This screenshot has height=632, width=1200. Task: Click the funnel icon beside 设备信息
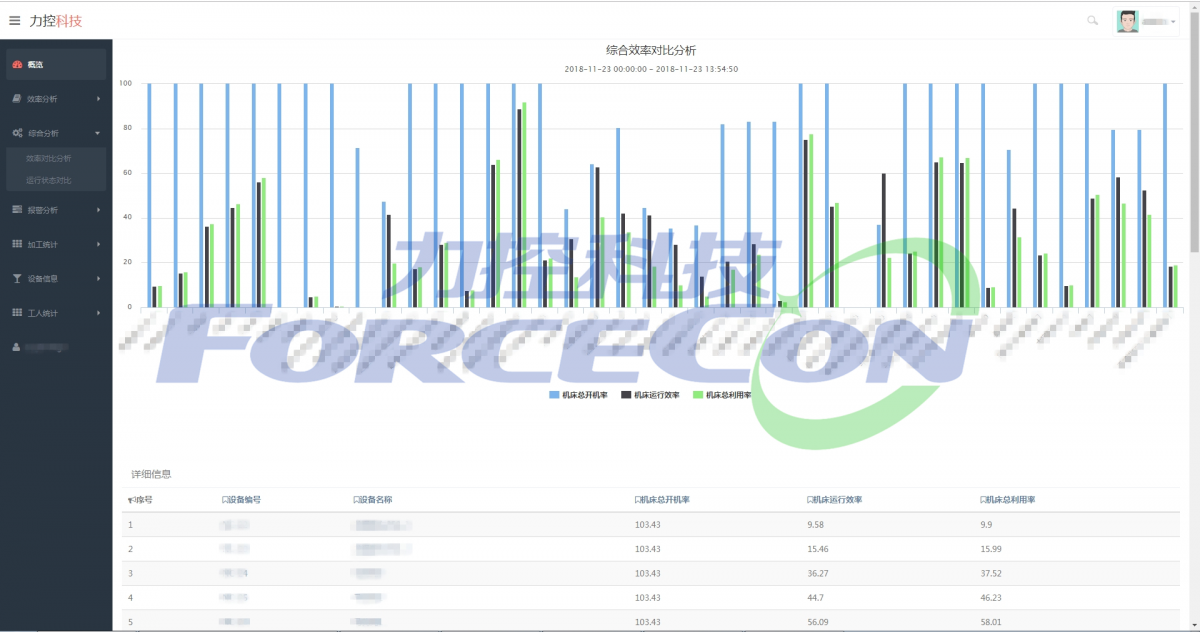tap(17, 279)
